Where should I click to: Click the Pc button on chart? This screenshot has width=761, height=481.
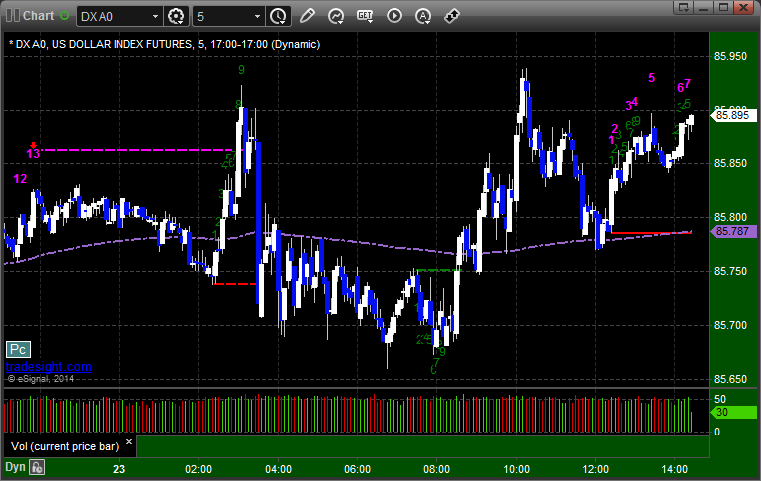[x=18, y=349]
